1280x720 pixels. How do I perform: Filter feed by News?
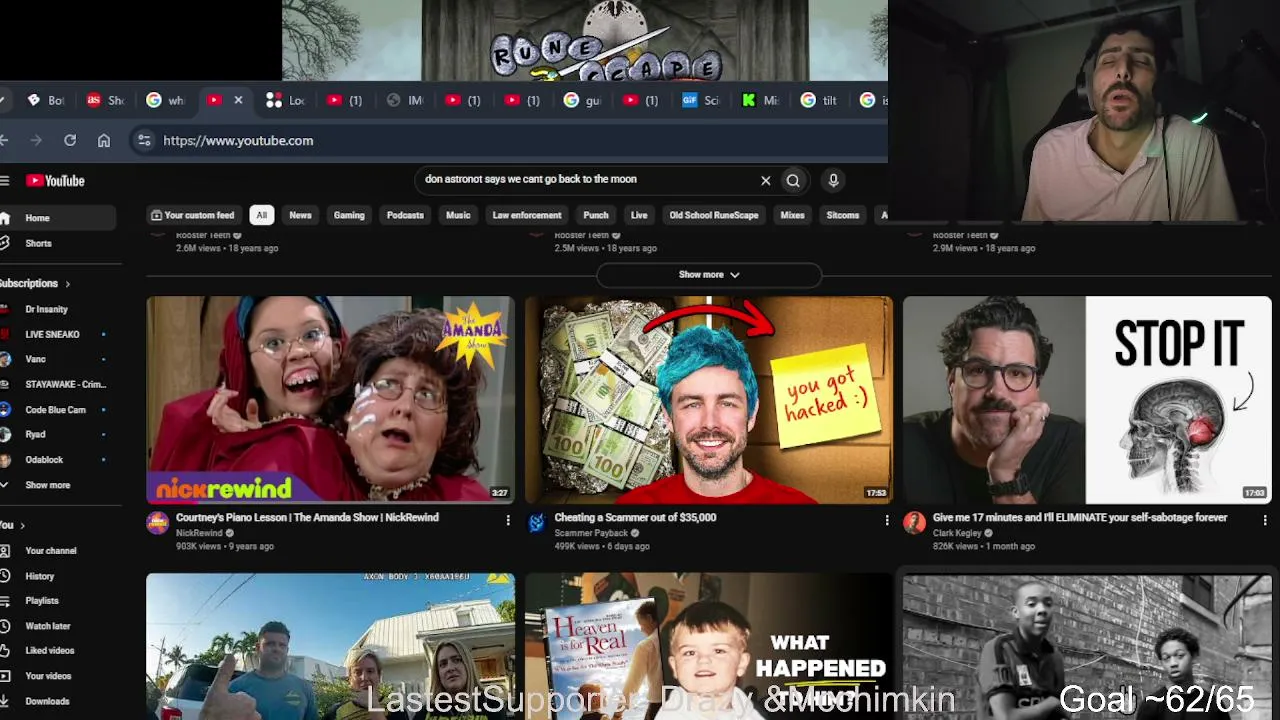coord(300,215)
